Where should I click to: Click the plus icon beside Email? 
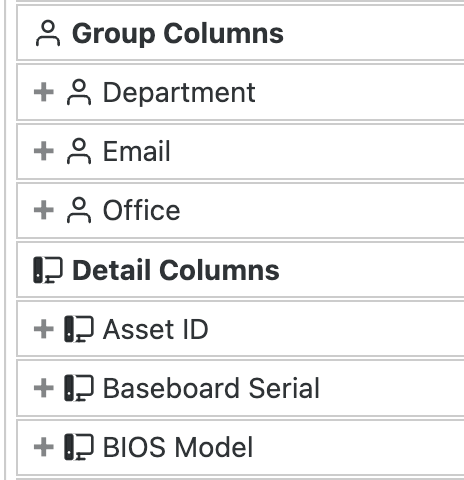click(x=44, y=151)
